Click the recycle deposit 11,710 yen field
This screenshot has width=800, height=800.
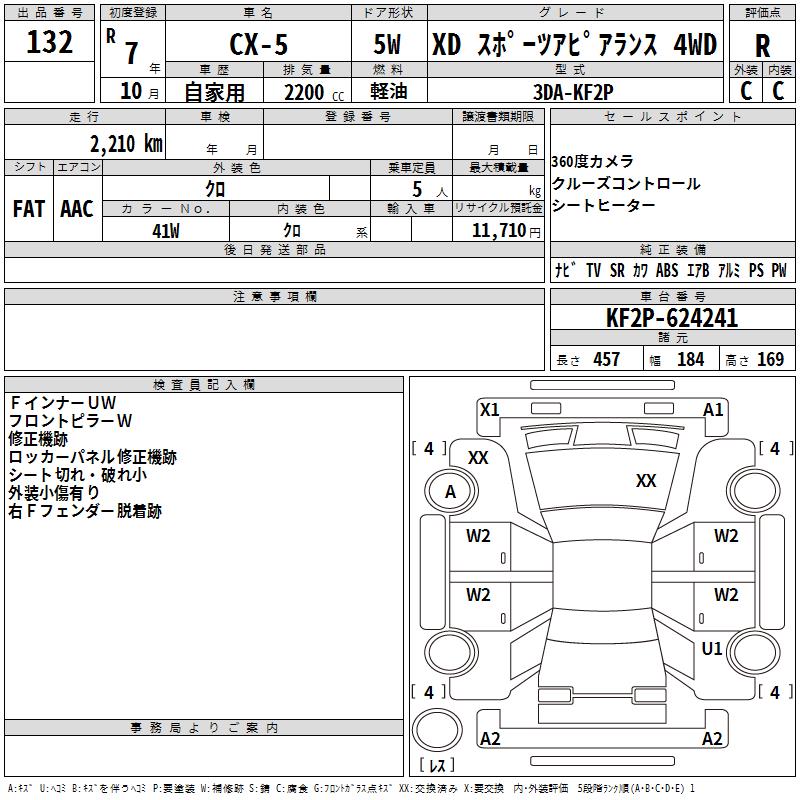[498, 230]
